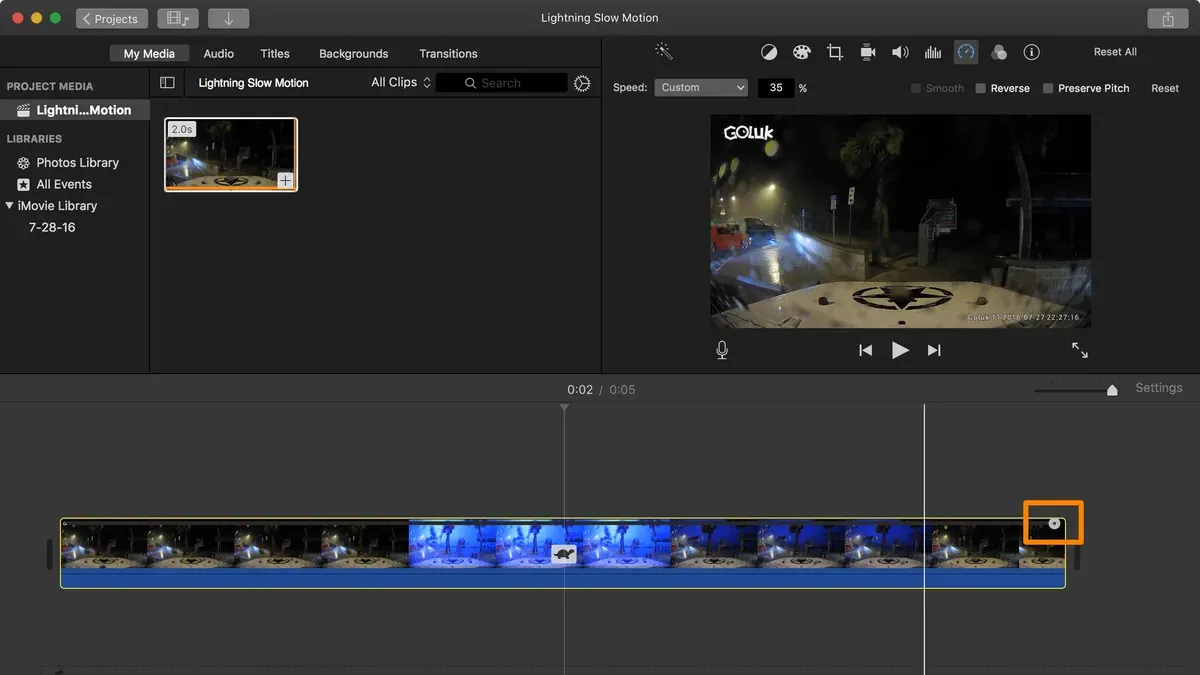Image resolution: width=1200 pixels, height=675 pixels.
Task: Play the video in viewer
Action: [x=900, y=350]
